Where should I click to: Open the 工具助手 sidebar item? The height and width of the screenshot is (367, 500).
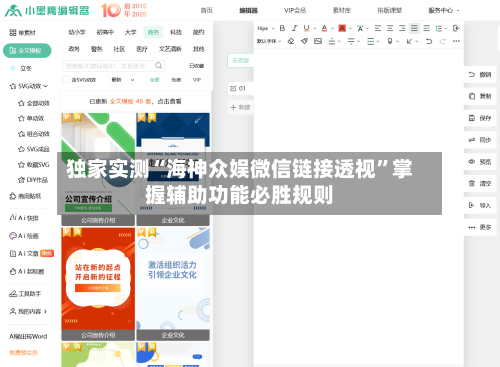tap(25, 294)
